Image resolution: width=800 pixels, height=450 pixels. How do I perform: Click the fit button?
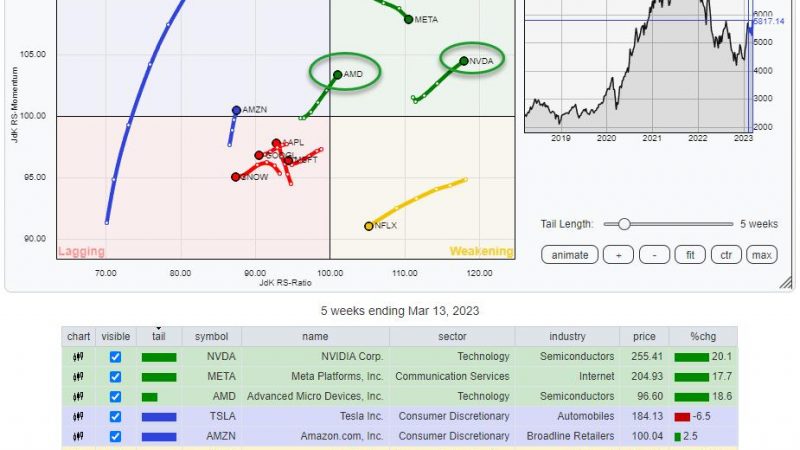point(690,255)
